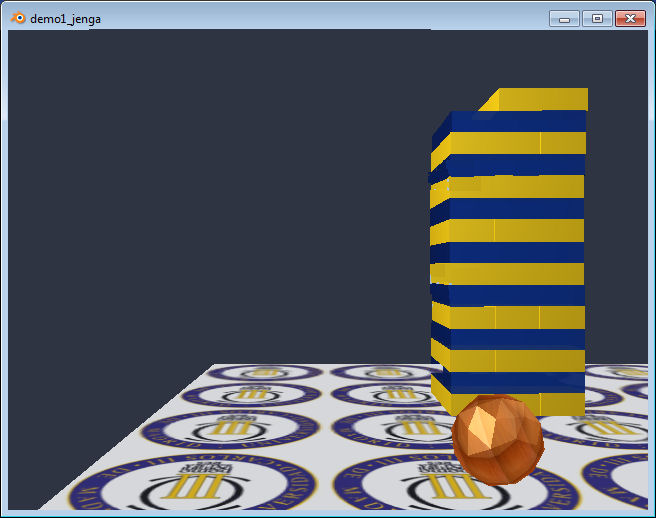Screen dimensions: 656x518
Task: Click the demo1_jenga window title text
Action: click(x=65, y=19)
